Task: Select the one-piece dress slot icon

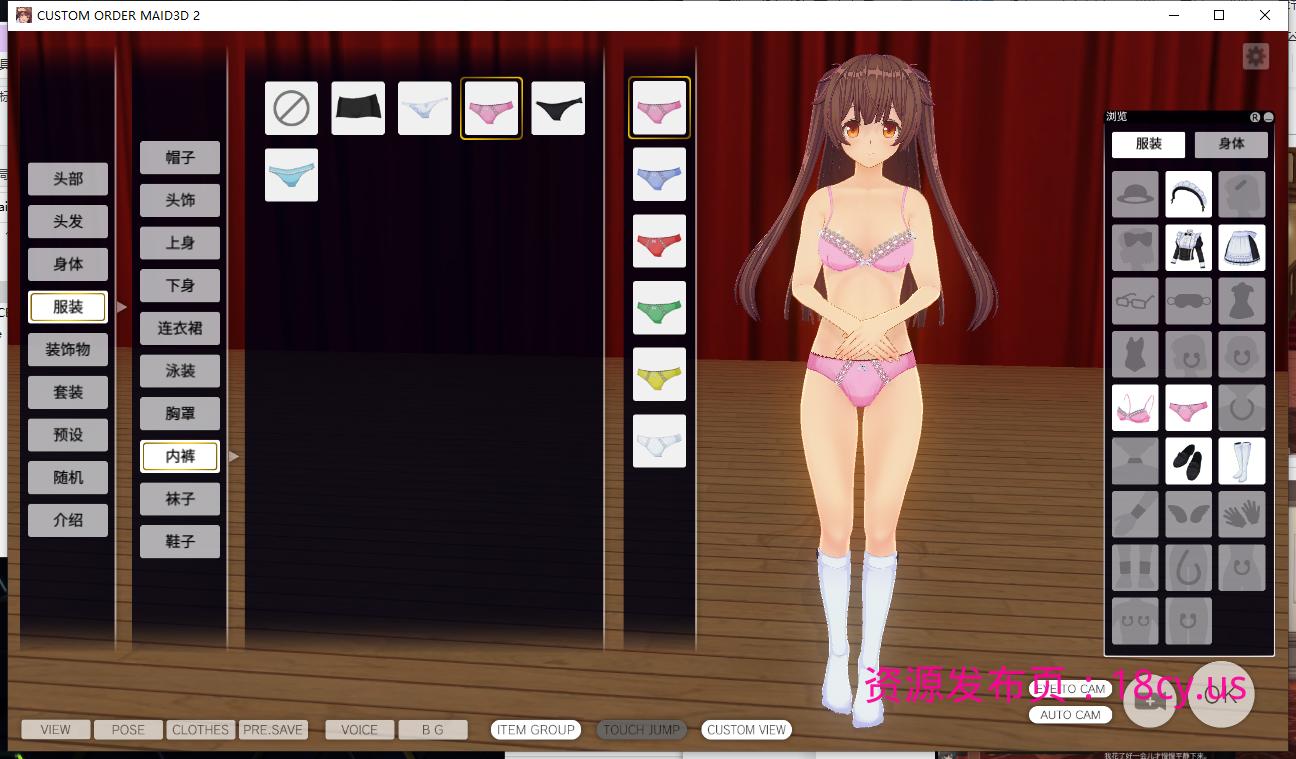Action: click(1241, 301)
